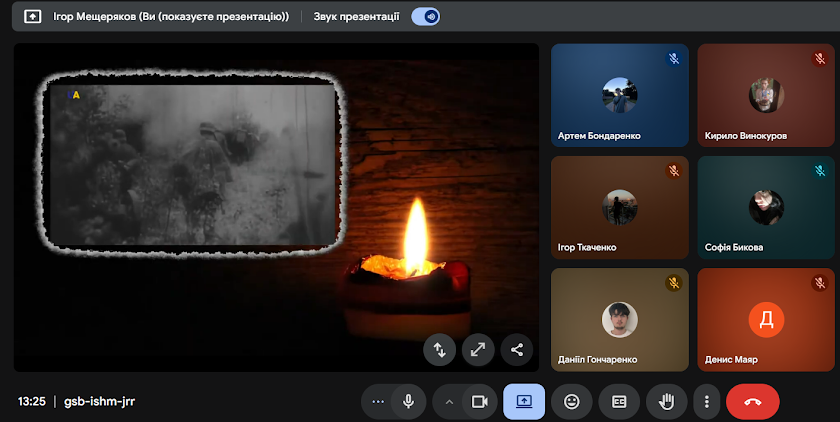Open audio settings three-dots beside the microphone
Screen dimensions: 840x422
377,401
